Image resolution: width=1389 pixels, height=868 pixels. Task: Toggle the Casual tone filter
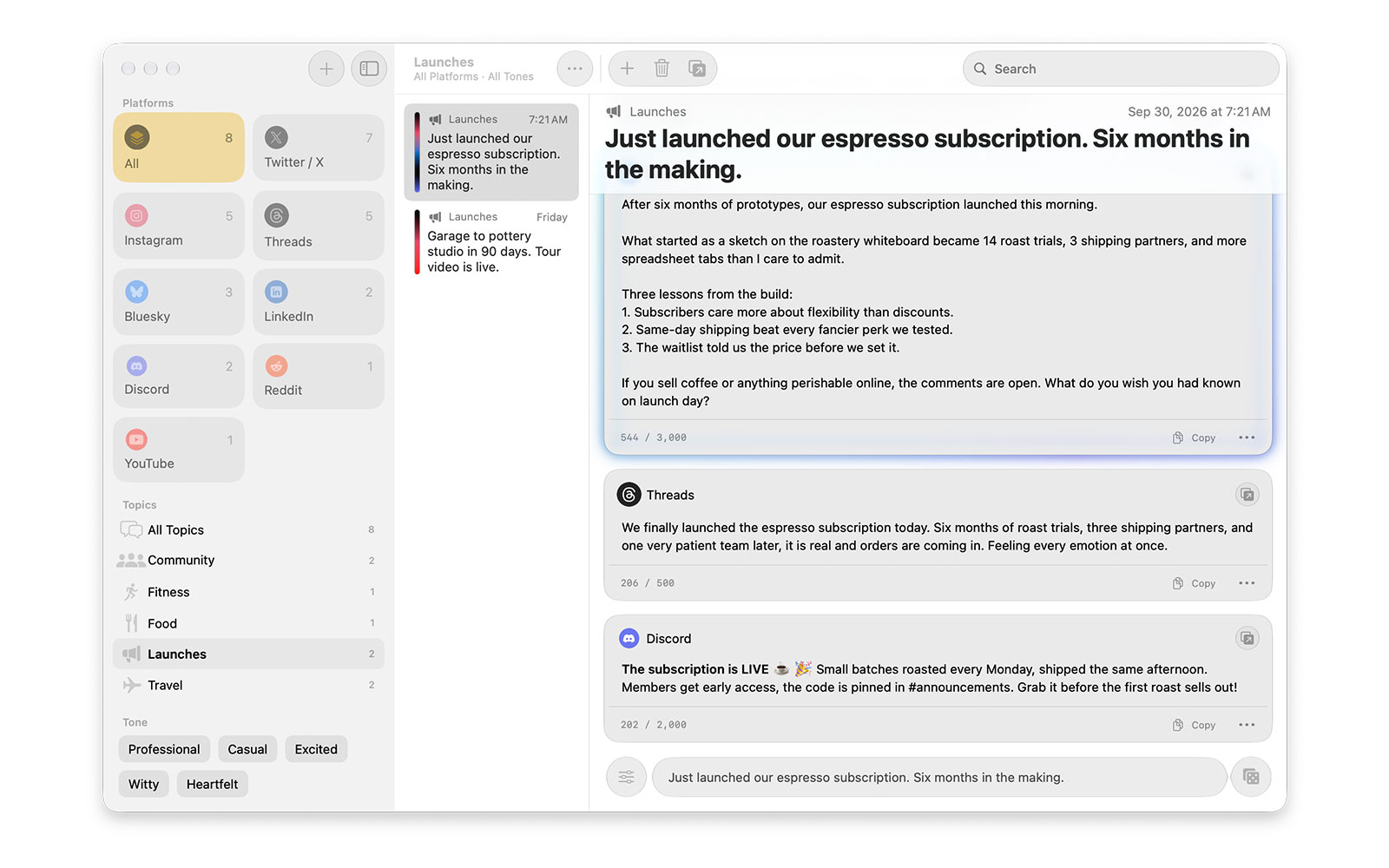click(x=247, y=749)
